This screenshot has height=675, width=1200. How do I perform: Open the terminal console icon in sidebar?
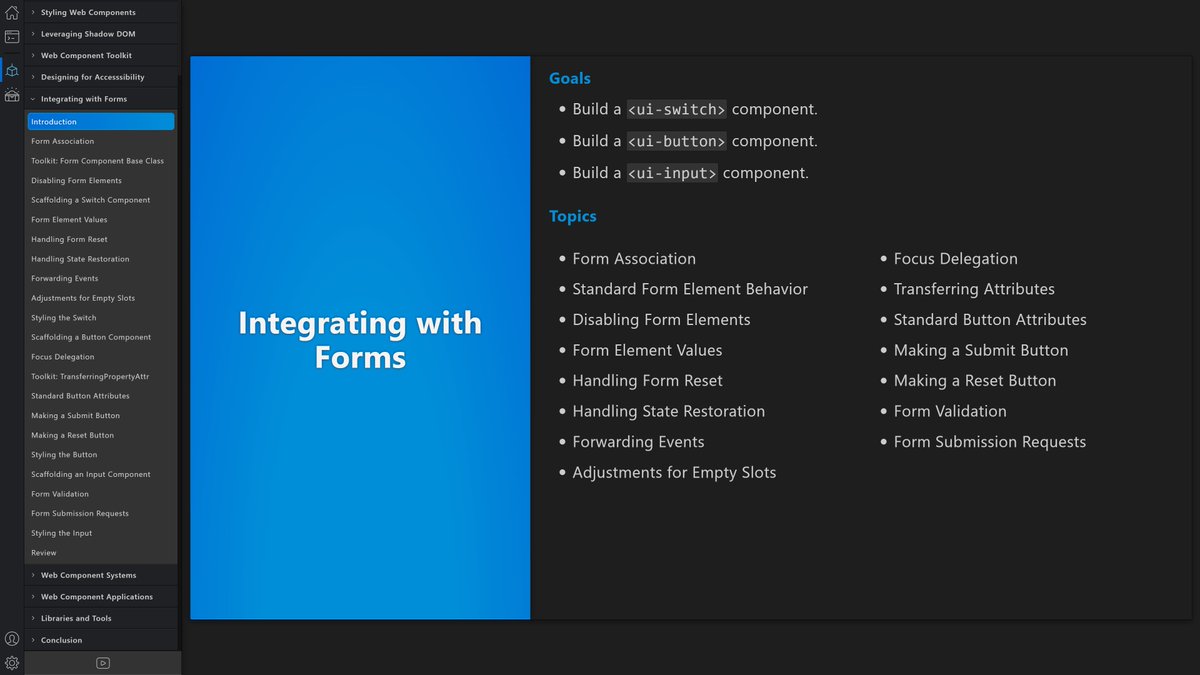pos(12,37)
